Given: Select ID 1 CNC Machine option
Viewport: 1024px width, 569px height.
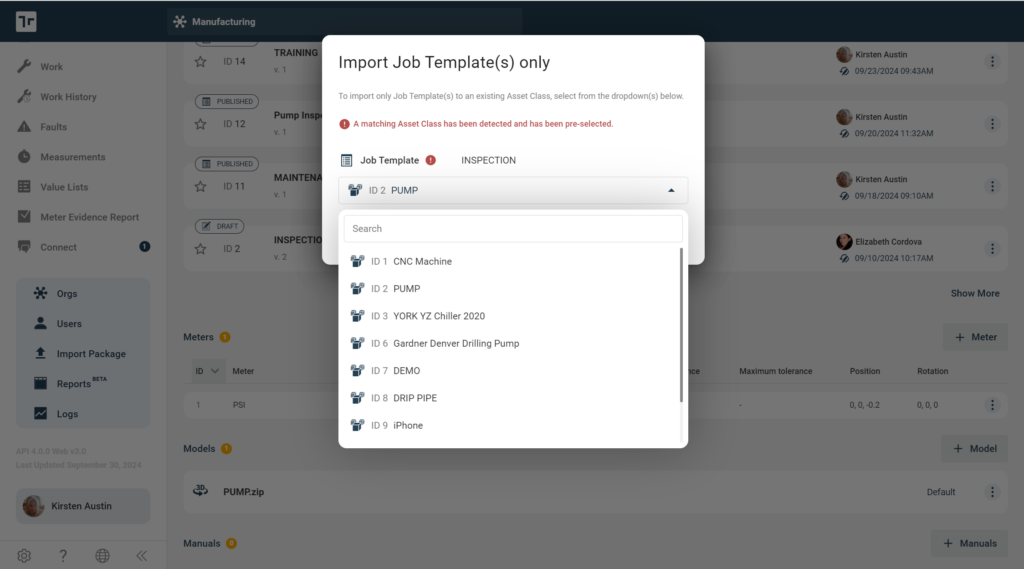Looking at the screenshot, I should [x=513, y=261].
